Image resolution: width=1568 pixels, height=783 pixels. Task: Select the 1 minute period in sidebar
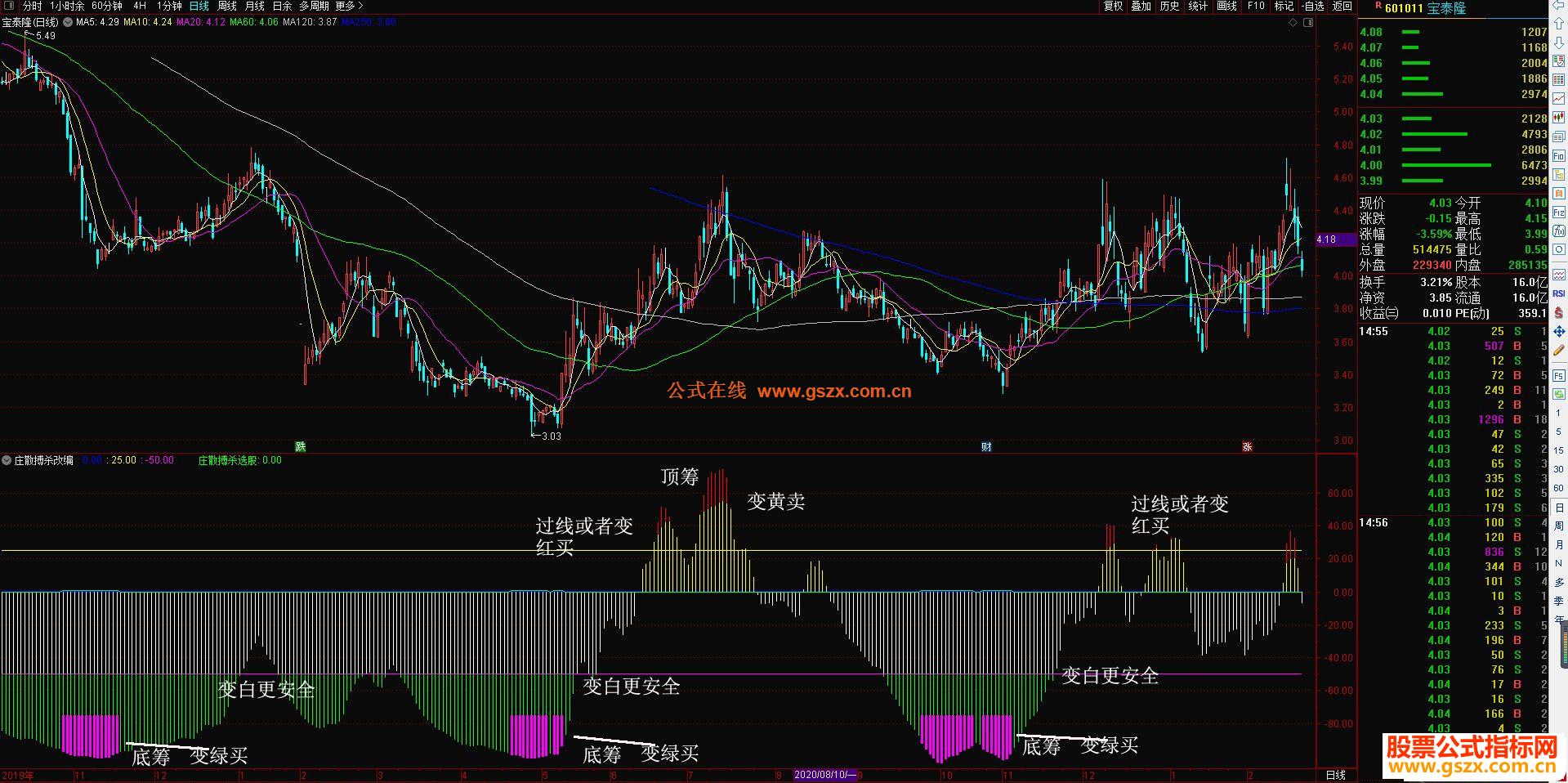pyautogui.click(x=1558, y=413)
